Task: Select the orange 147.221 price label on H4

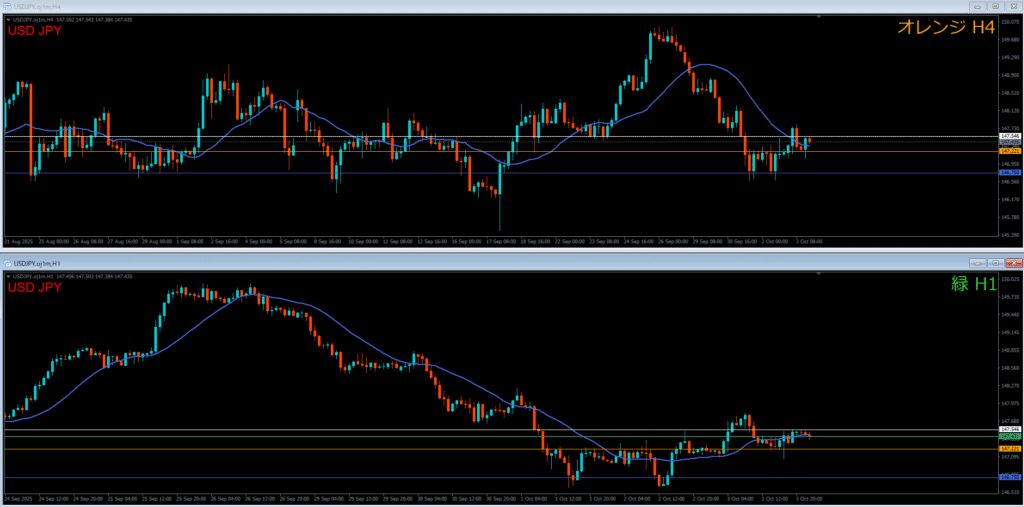Action: coord(1010,151)
